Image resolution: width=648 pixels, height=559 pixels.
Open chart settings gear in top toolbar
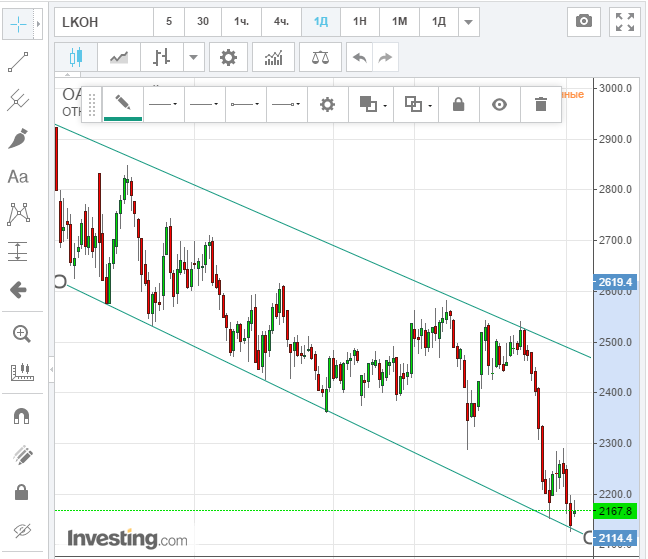point(229,57)
